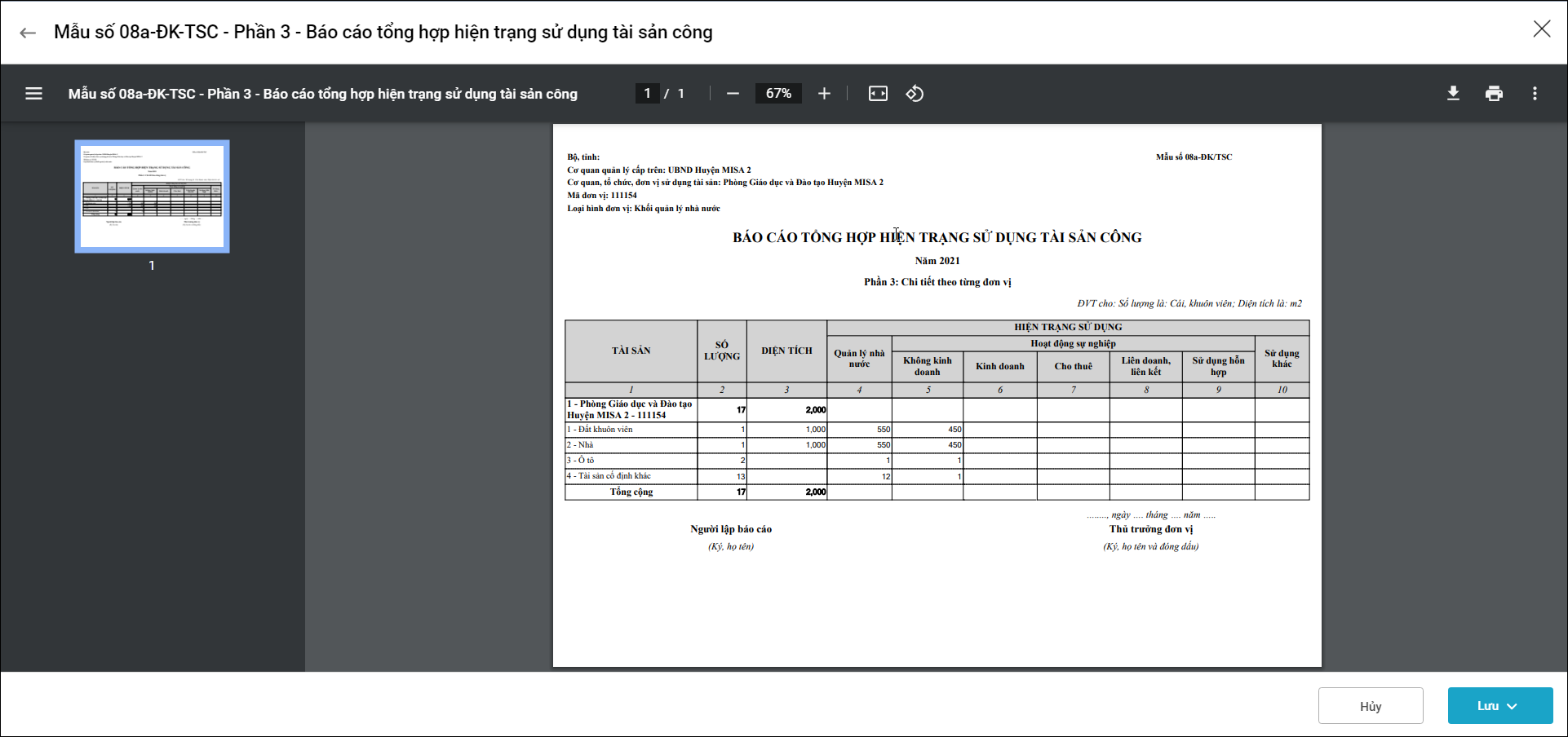Click the back arrow beside the report title
The width and height of the screenshot is (1568, 737).
(x=28, y=33)
